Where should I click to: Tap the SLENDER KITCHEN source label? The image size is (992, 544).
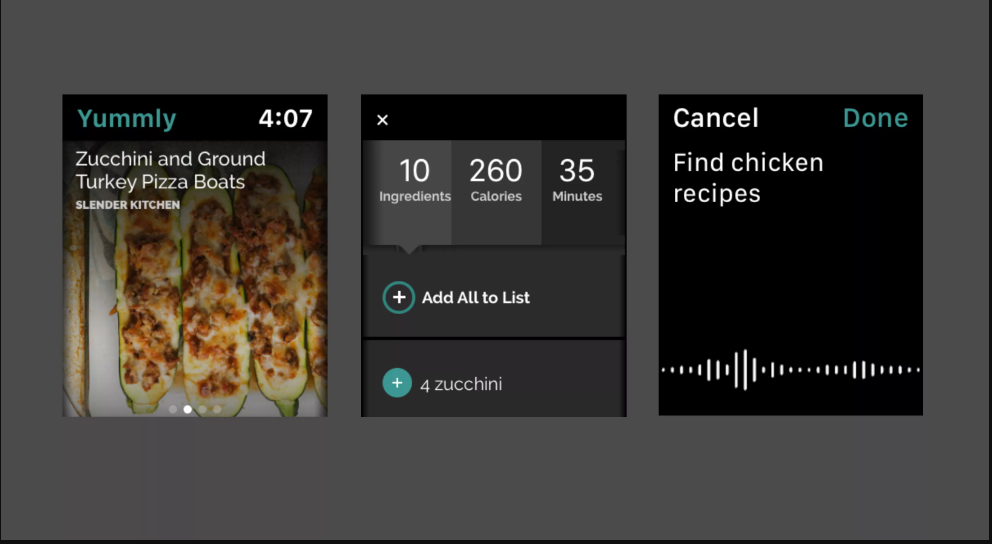pos(128,205)
